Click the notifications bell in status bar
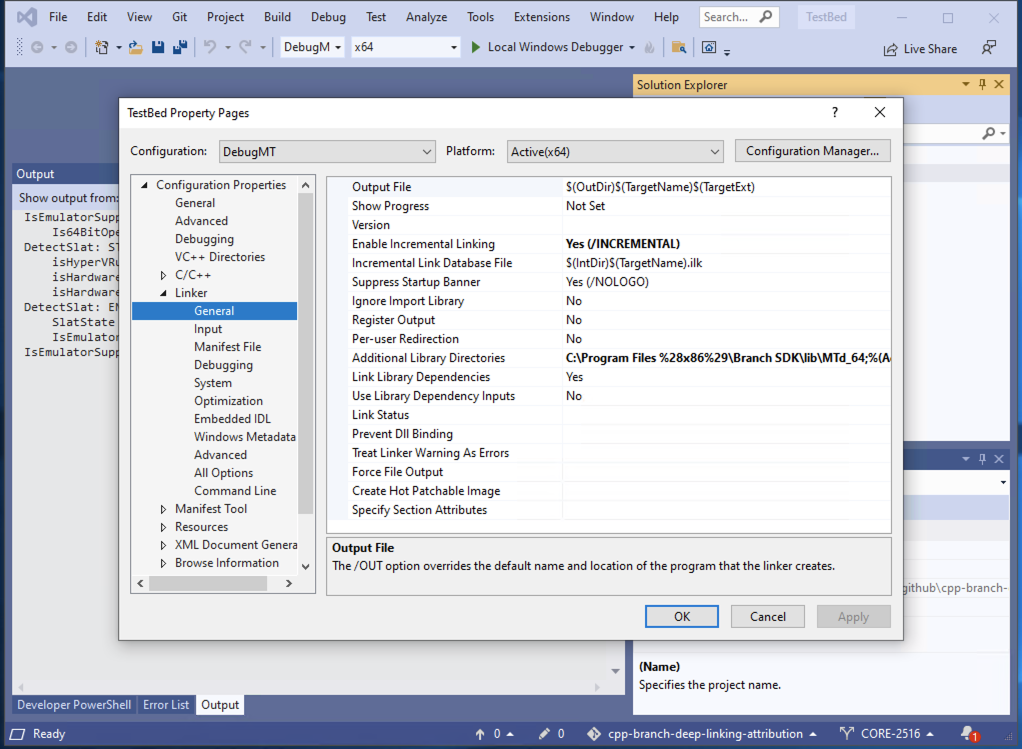Viewport: 1022px width, 749px height. click(969, 734)
